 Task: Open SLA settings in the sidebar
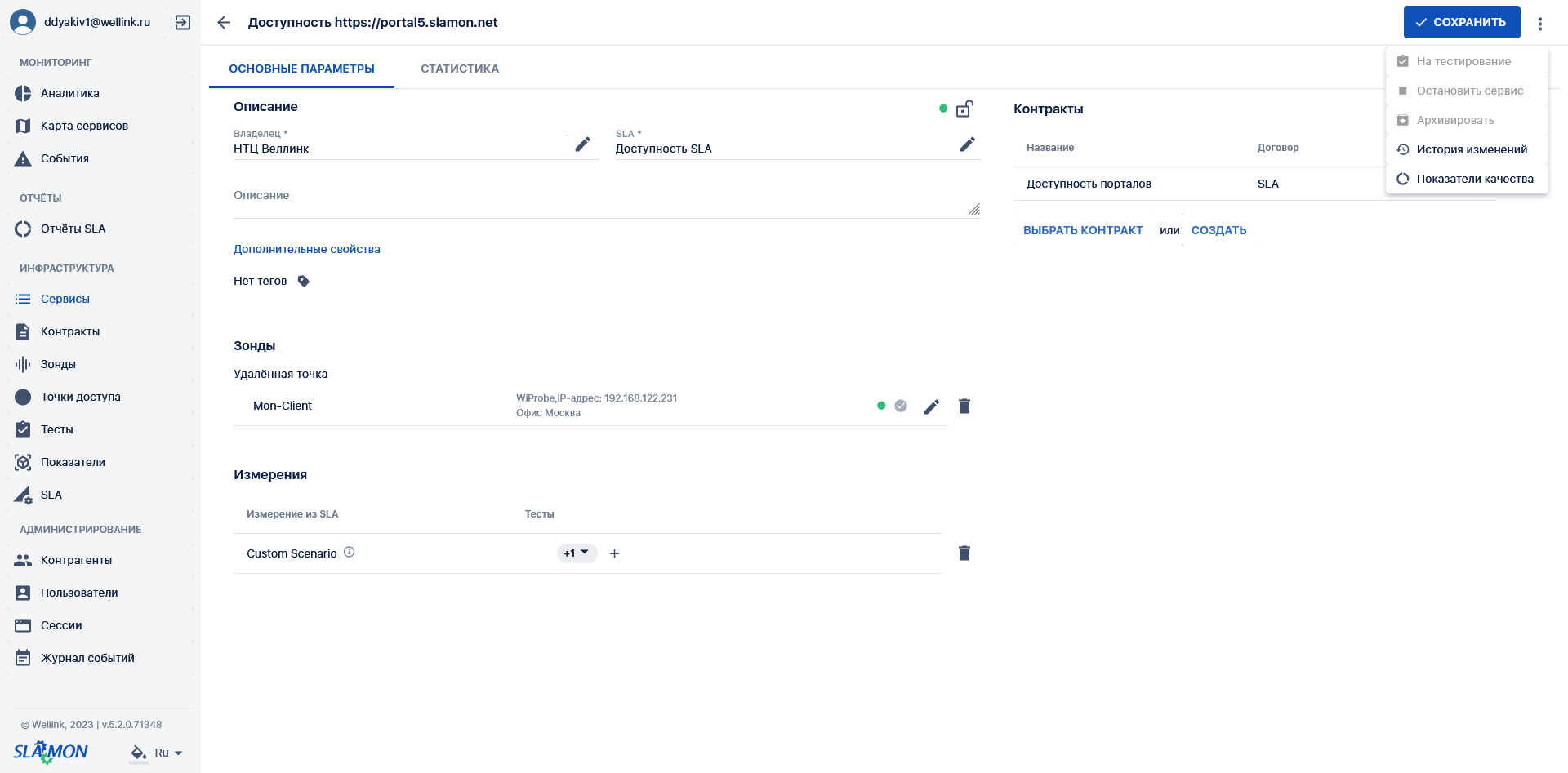pyautogui.click(x=101, y=495)
